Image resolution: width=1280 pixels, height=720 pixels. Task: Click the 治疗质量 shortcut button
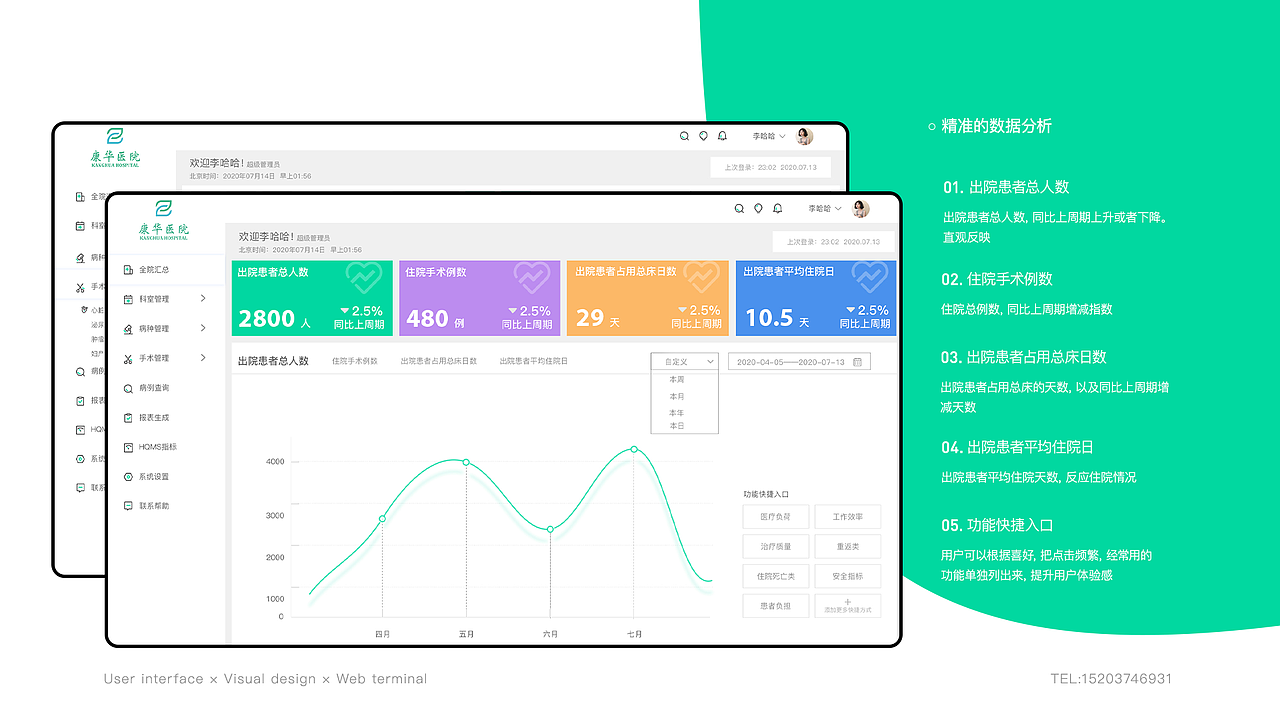coord(776,546)
